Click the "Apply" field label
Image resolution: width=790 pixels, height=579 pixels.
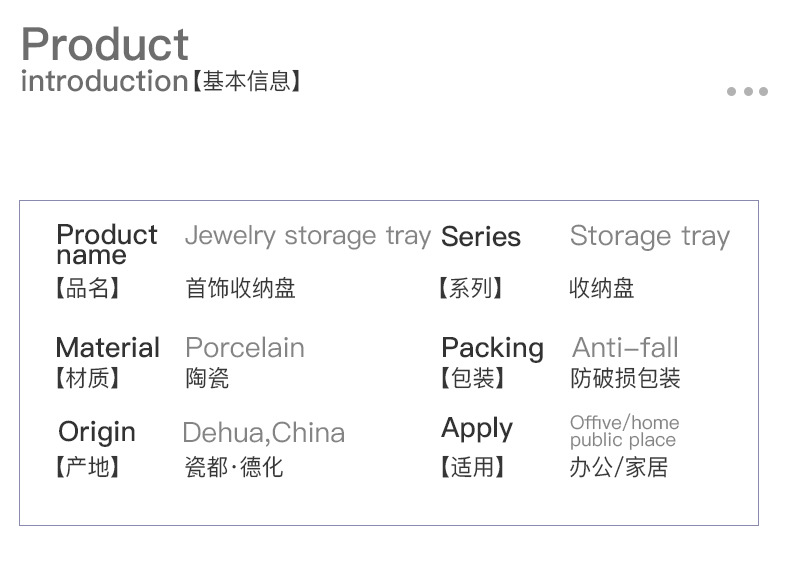pos(477,428)
